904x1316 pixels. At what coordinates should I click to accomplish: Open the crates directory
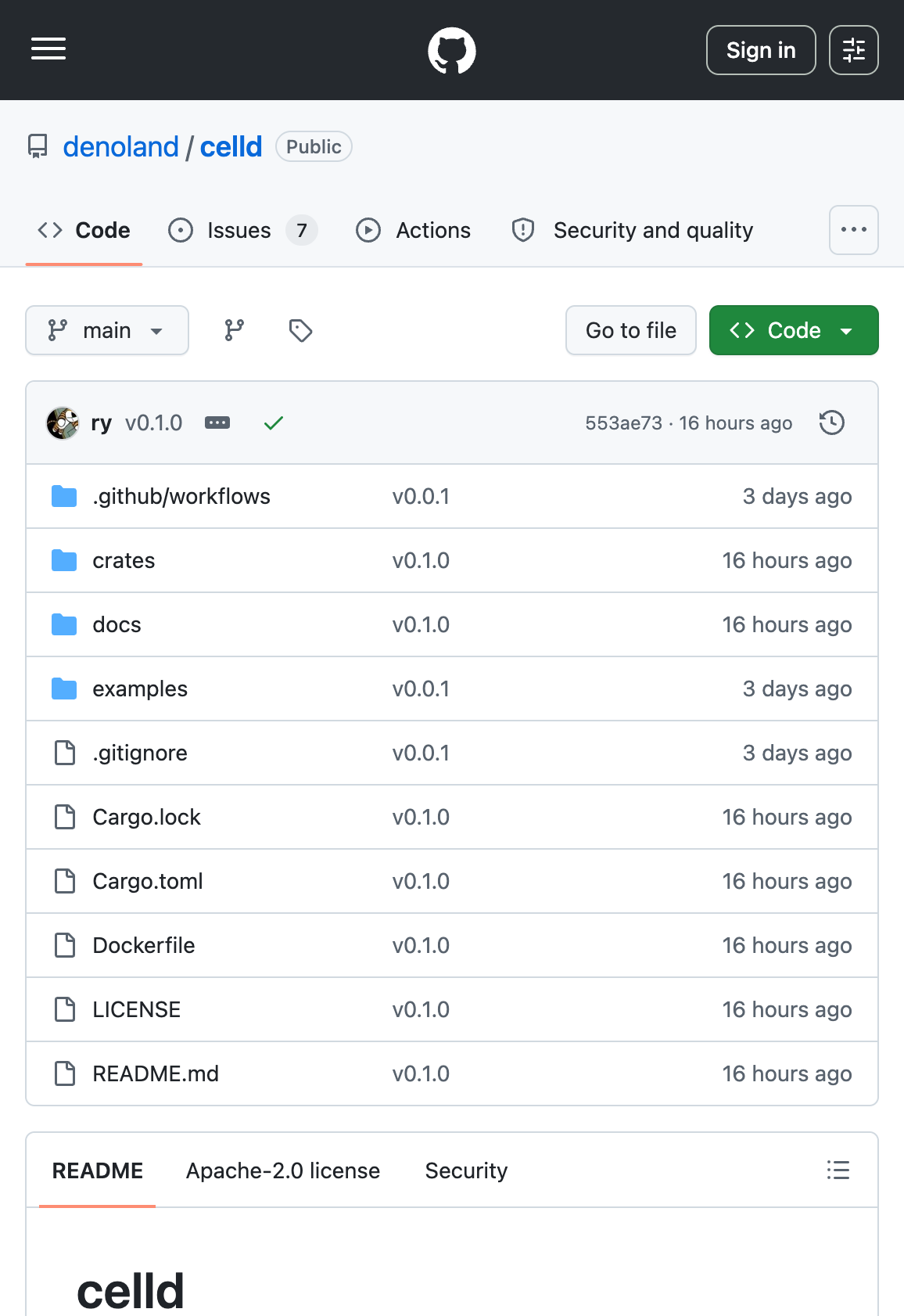click(x=124, y=560)
